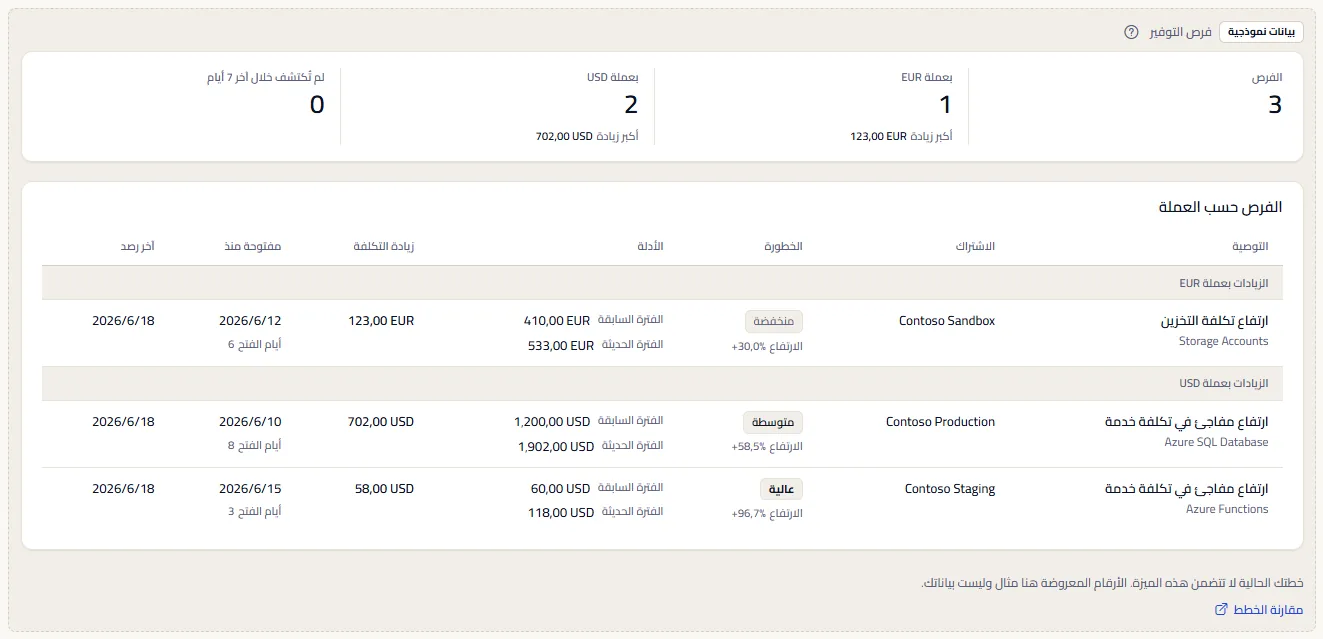Click the 1,902,00 USD recent period value

[x=556, y=447]
